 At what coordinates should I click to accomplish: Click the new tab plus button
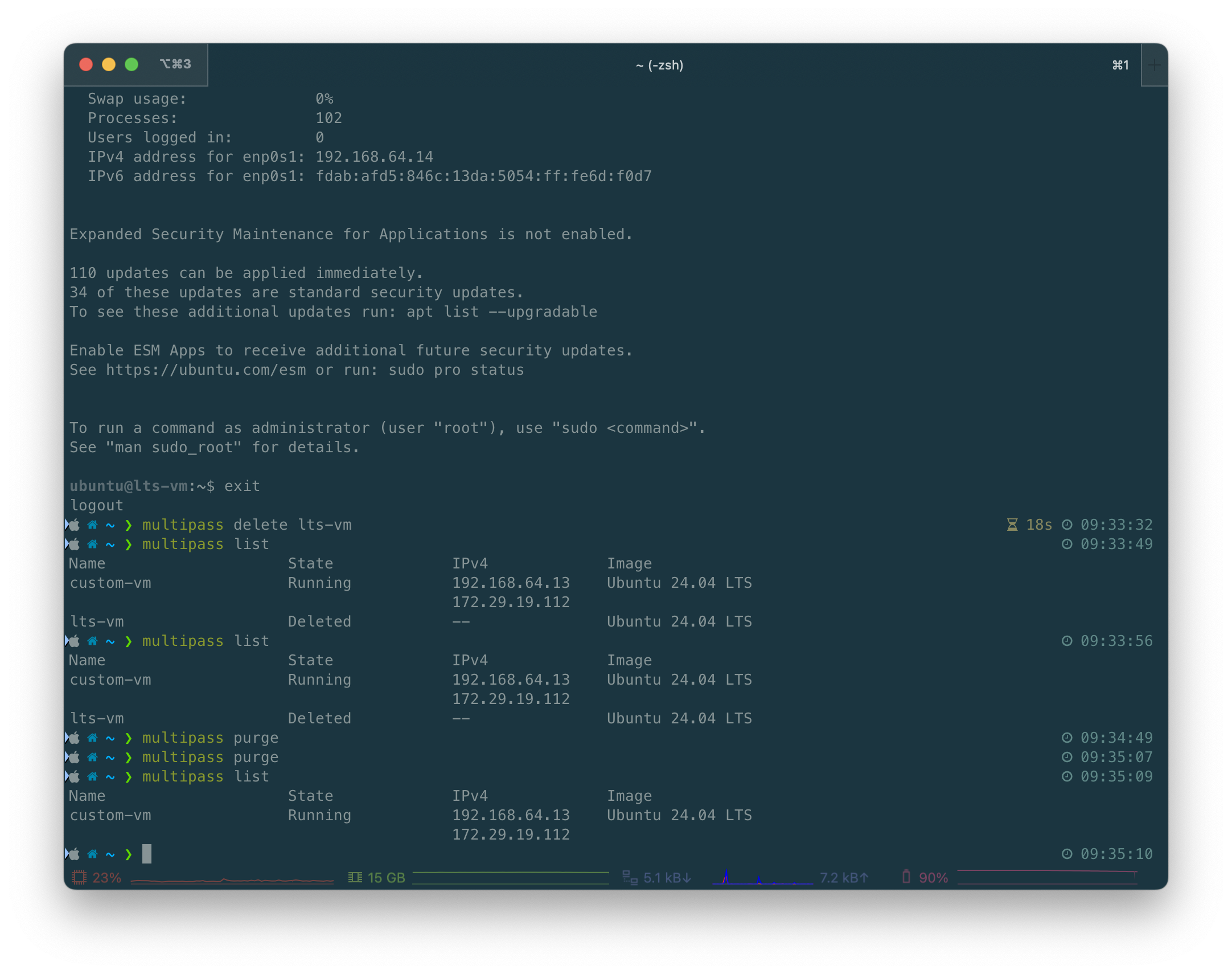point(1154,65)
